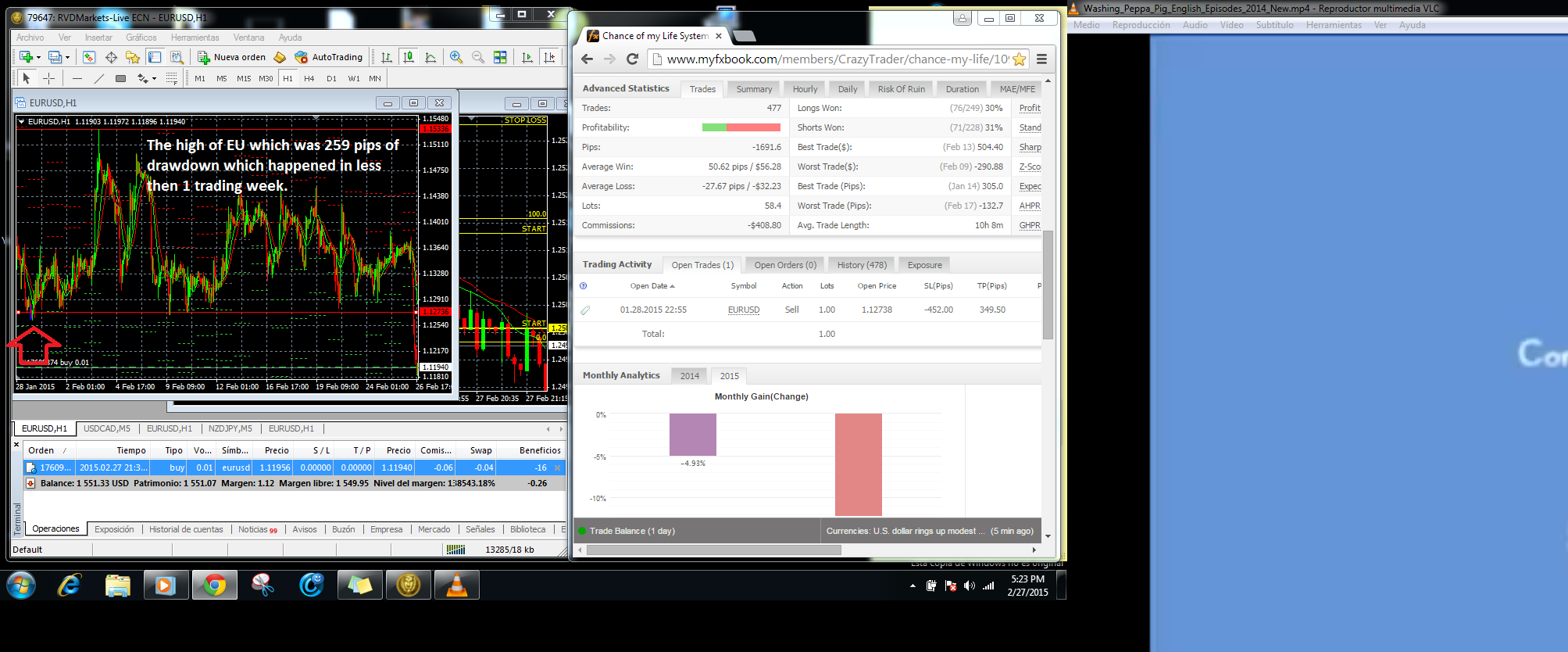Toggle the AutoTrading button
Viewport: 1568px width, 652px height.
pos(329,57)
